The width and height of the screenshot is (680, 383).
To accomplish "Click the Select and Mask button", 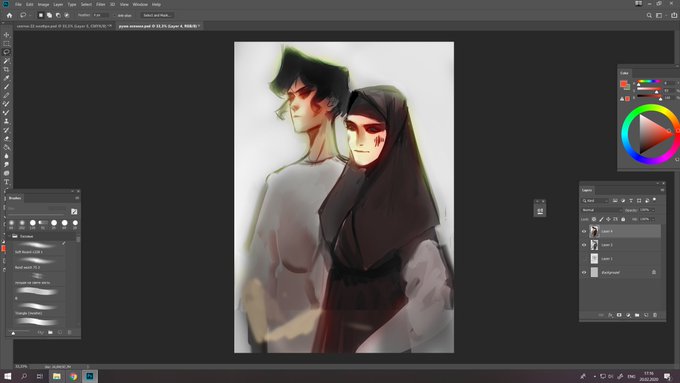I will tap(157, 15).
